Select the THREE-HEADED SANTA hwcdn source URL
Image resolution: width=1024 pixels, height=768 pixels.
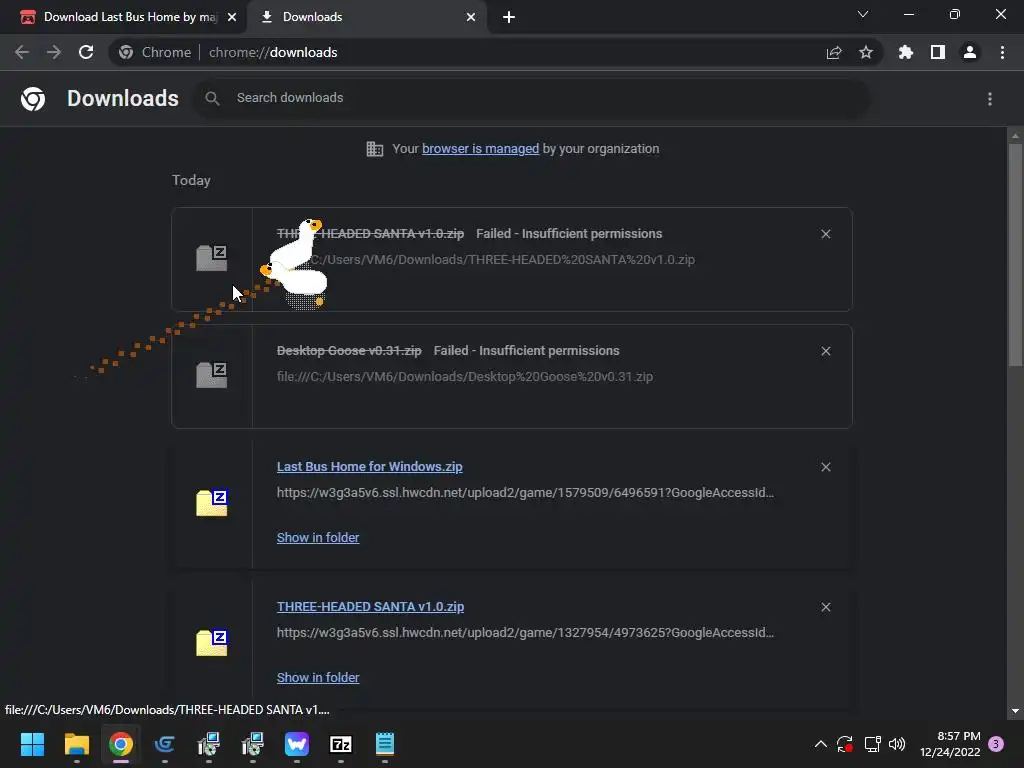tap(525, 633)
